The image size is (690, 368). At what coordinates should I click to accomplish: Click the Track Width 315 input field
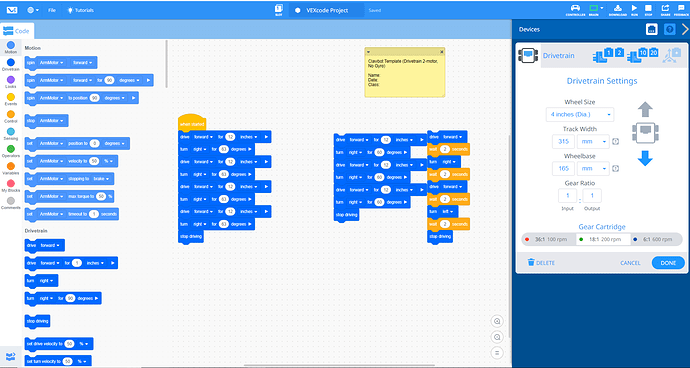pos(563,141)
